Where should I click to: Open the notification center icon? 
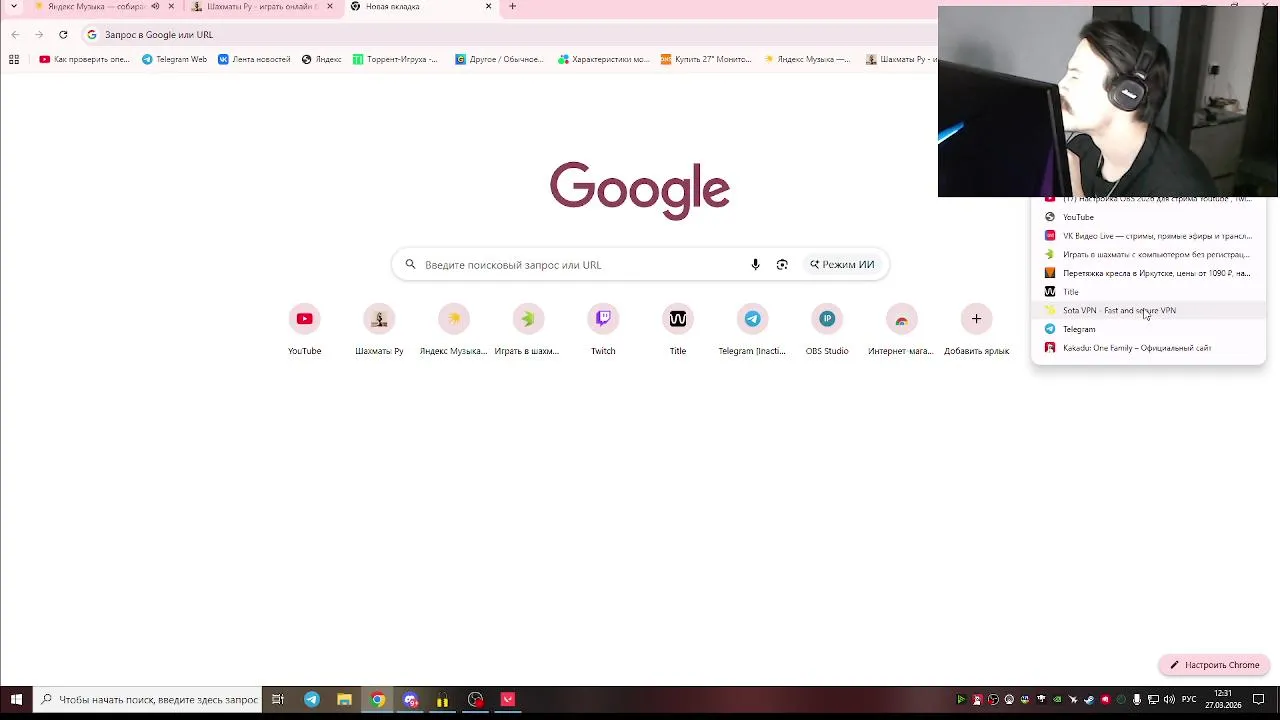[1259, 700]
